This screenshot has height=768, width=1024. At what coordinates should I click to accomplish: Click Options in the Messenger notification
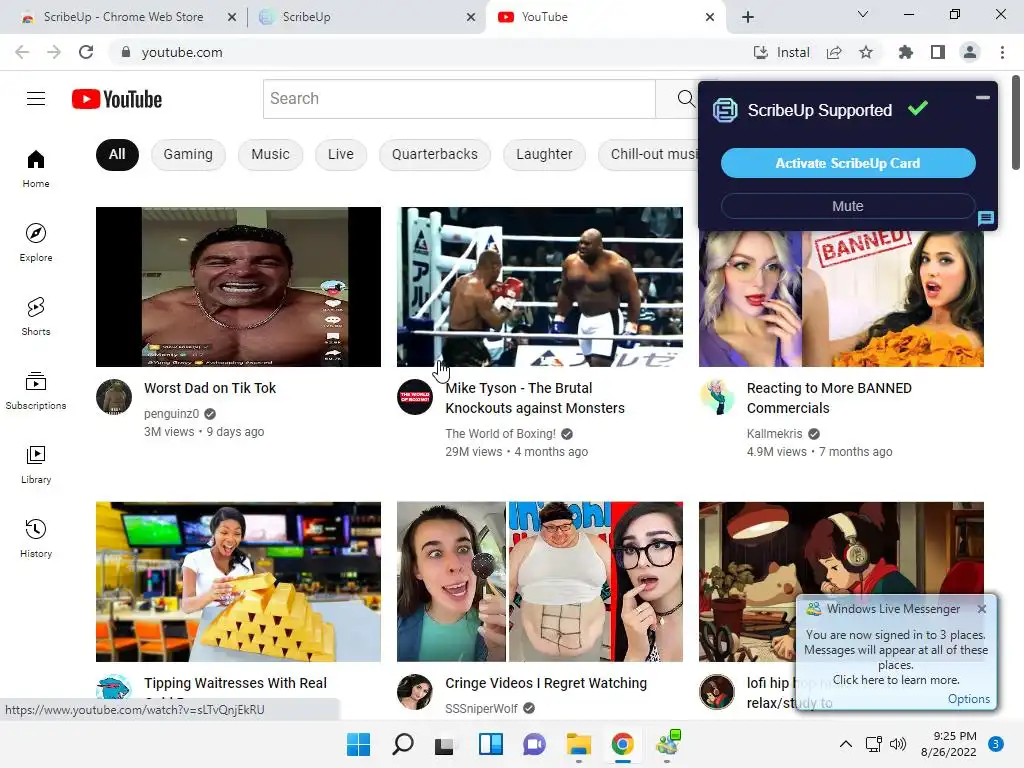968,699
